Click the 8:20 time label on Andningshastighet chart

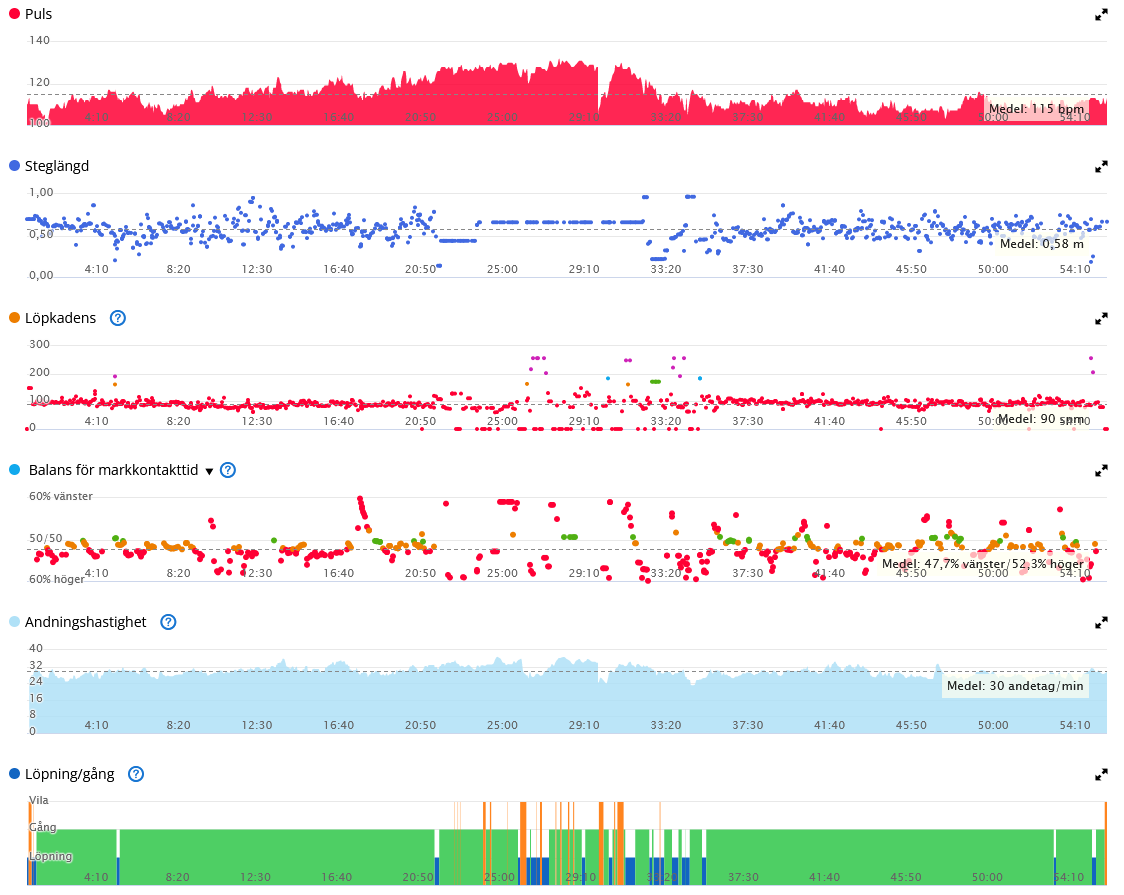pos(178,724)
